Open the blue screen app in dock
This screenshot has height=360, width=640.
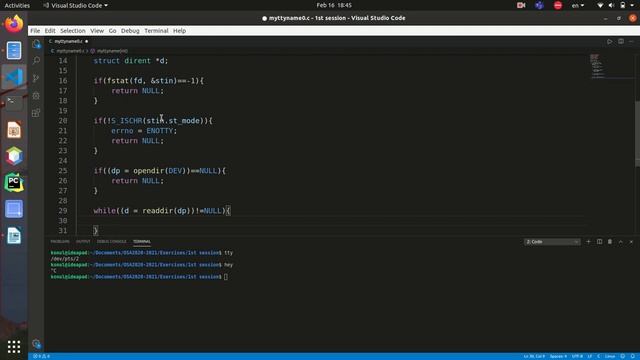tap(14, 209)
